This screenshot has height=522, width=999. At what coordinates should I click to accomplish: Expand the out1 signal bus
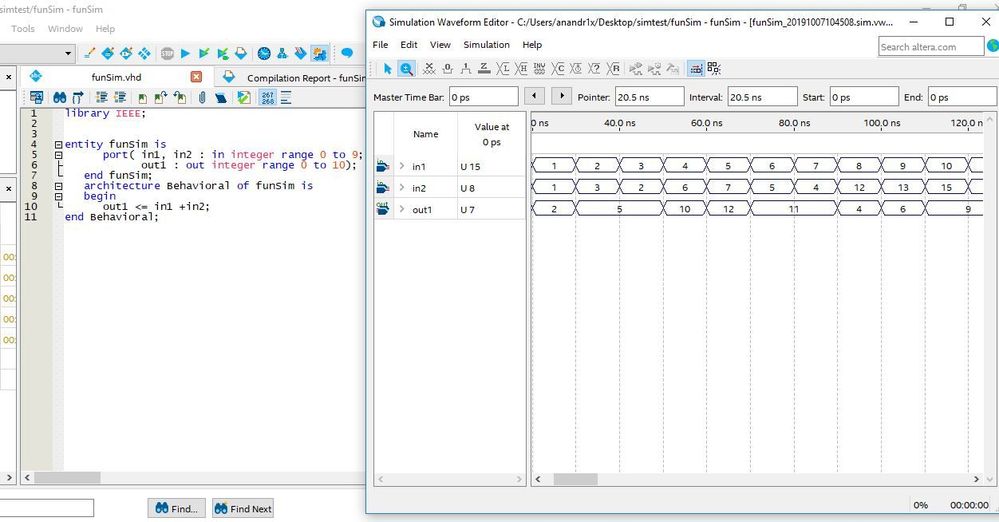pyautogui.click(x=402, y=209)
